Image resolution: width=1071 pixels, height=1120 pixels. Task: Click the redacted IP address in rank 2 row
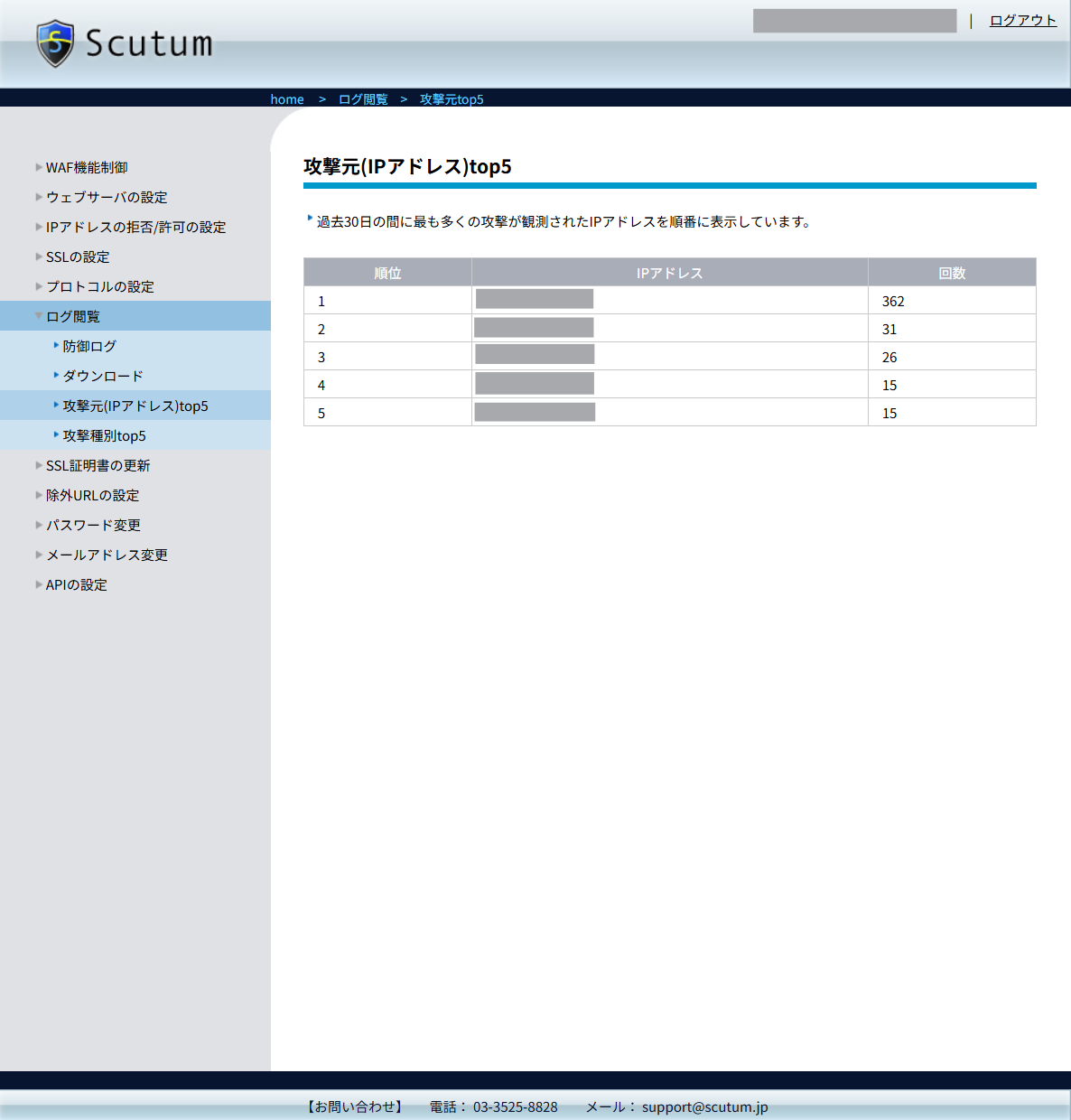point(534,327)
